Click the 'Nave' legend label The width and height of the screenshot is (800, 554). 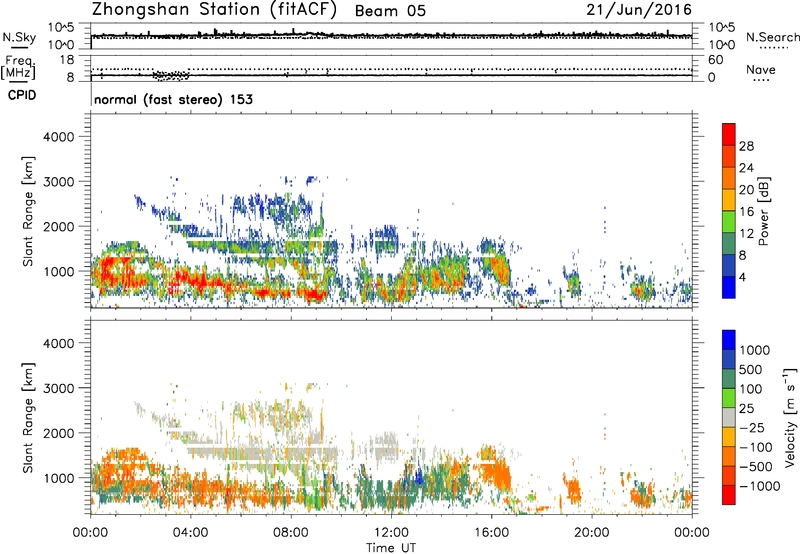pos(761,70)
